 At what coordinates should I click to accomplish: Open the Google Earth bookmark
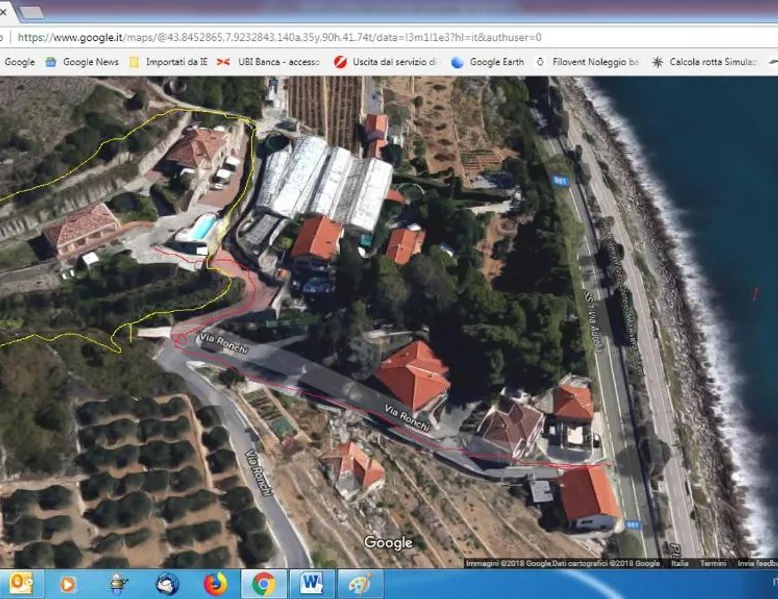(x=488, y=62)
